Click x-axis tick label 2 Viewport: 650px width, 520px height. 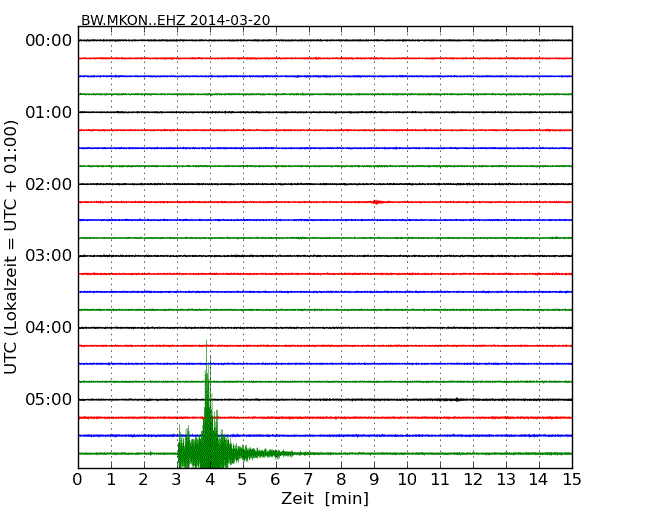coord(143,480)
